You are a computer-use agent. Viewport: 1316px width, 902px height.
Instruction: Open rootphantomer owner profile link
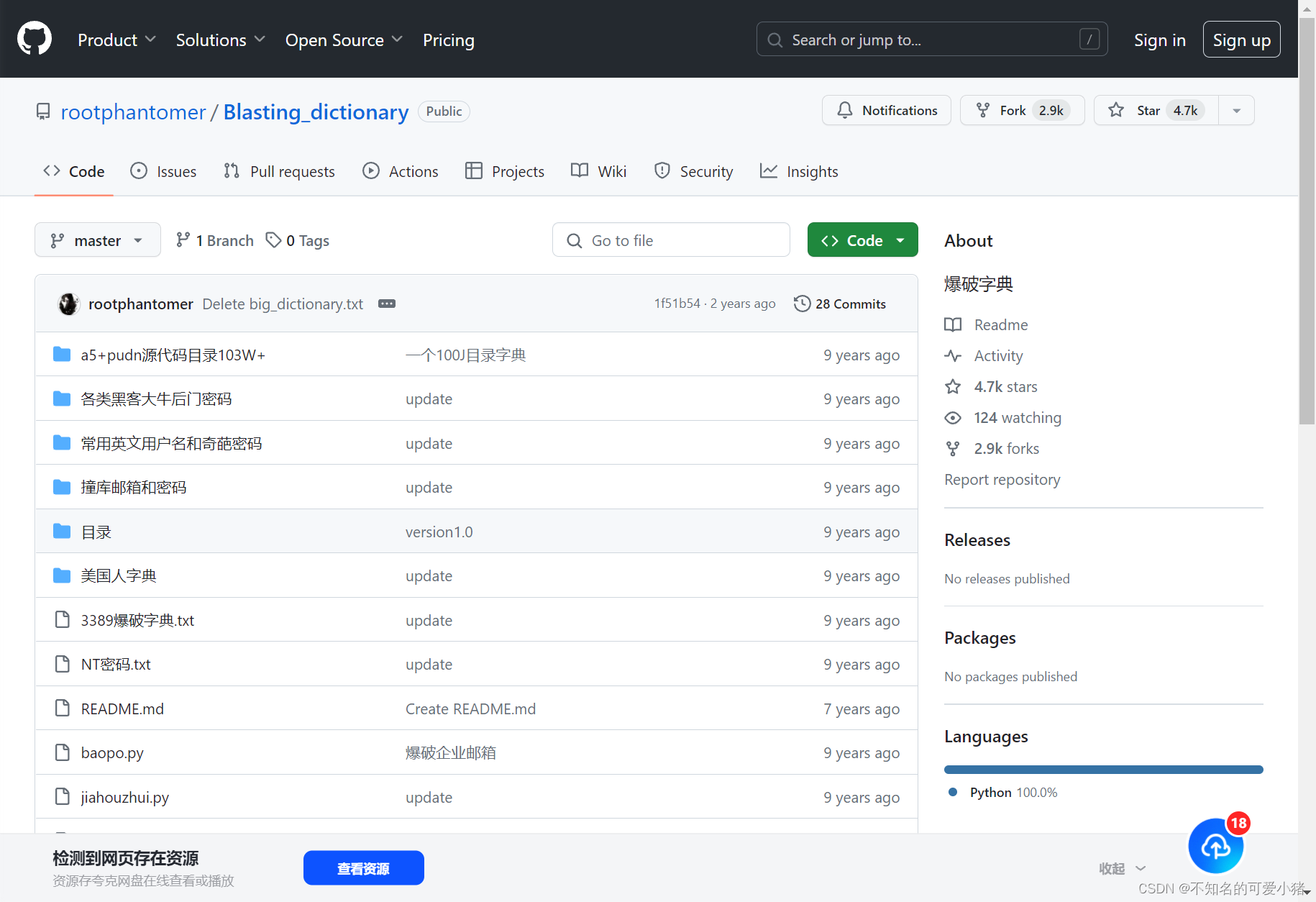tap(133, 111)
